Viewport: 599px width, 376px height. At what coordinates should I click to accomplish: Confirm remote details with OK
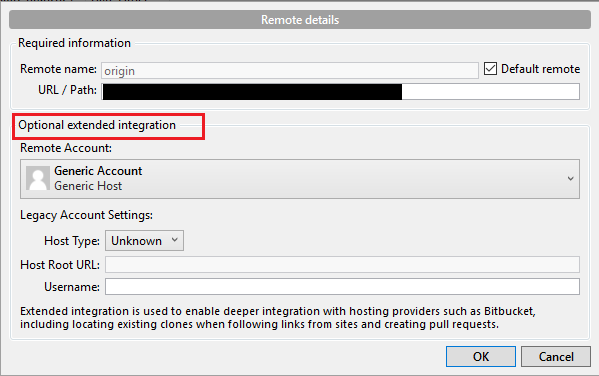tap(481, 357)
